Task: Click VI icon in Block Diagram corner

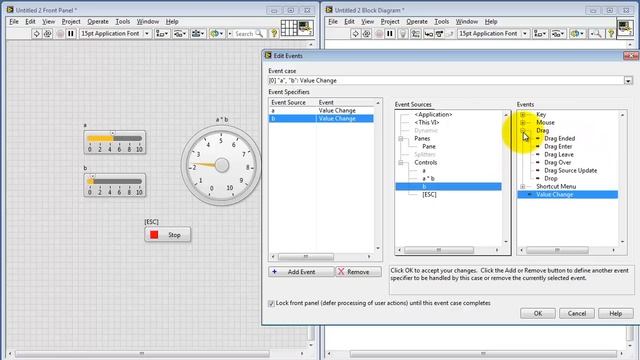Action: (x=625, y=28)
